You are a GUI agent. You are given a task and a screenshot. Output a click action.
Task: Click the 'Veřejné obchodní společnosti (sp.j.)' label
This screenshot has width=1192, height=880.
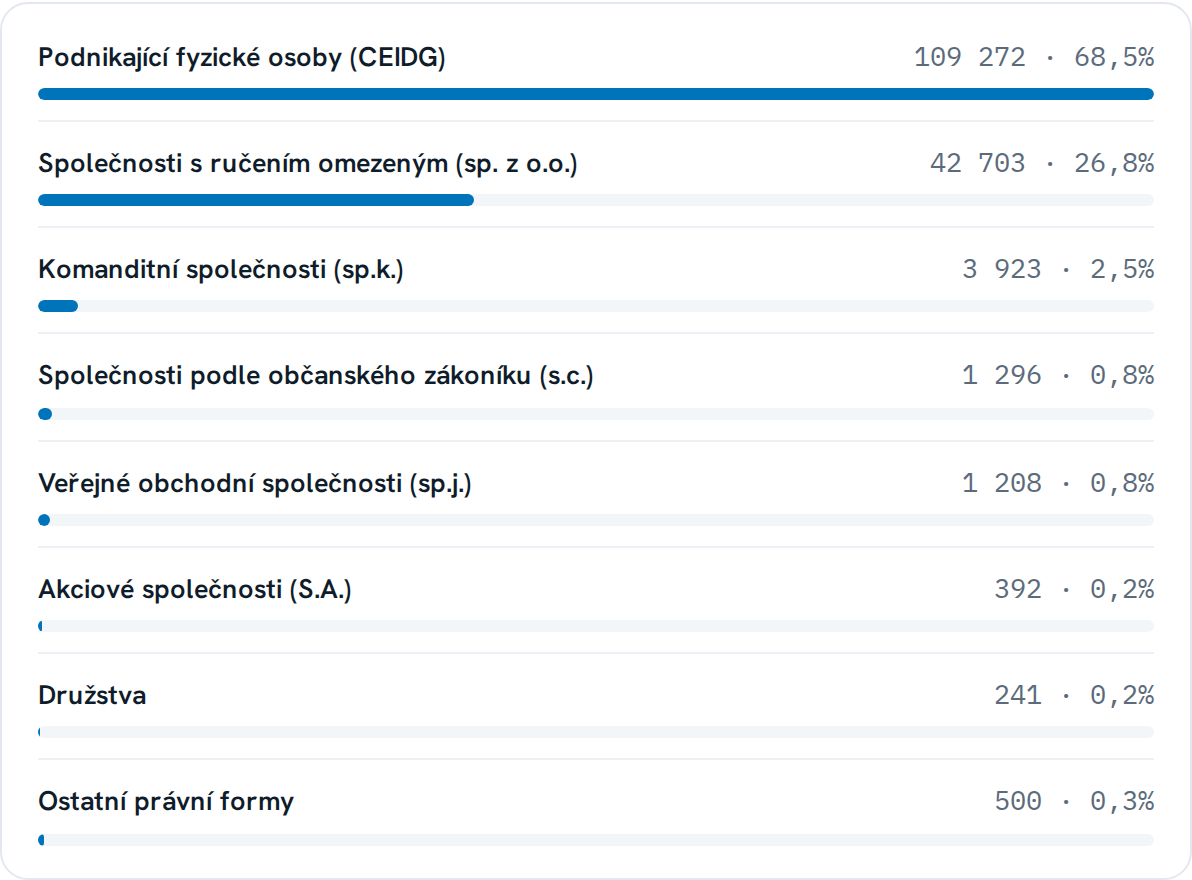pyautogui.click(x=255, y=484)
